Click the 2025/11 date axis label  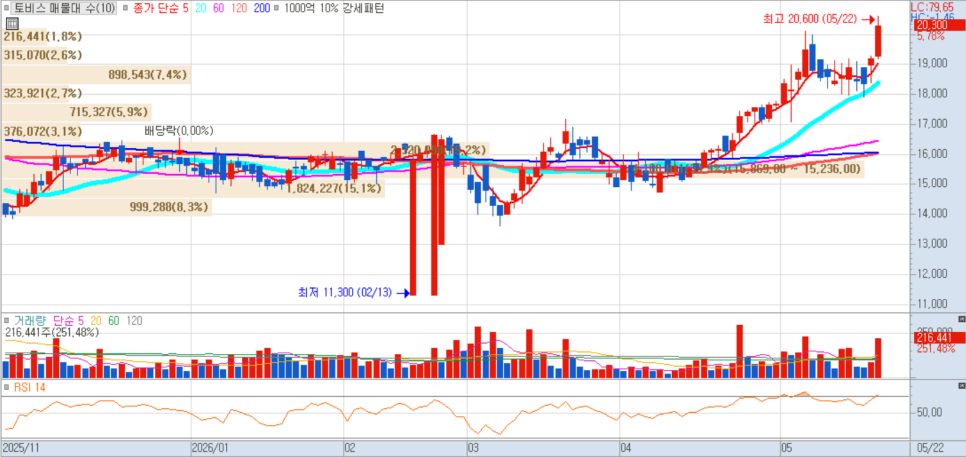(20, 448)
